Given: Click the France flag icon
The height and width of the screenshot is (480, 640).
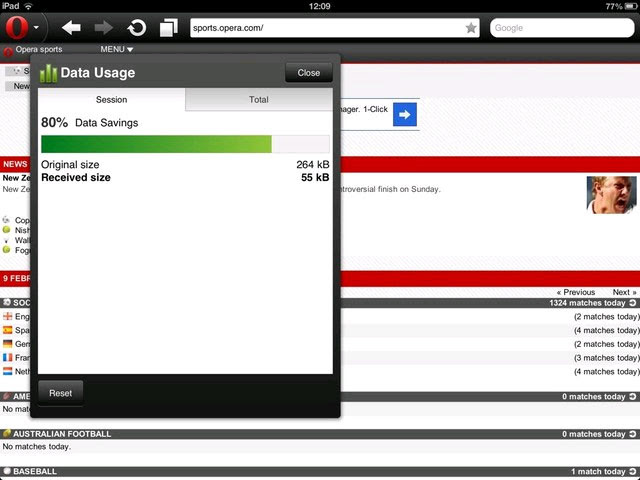Looking at the screenshot, I should click(7, 357).
